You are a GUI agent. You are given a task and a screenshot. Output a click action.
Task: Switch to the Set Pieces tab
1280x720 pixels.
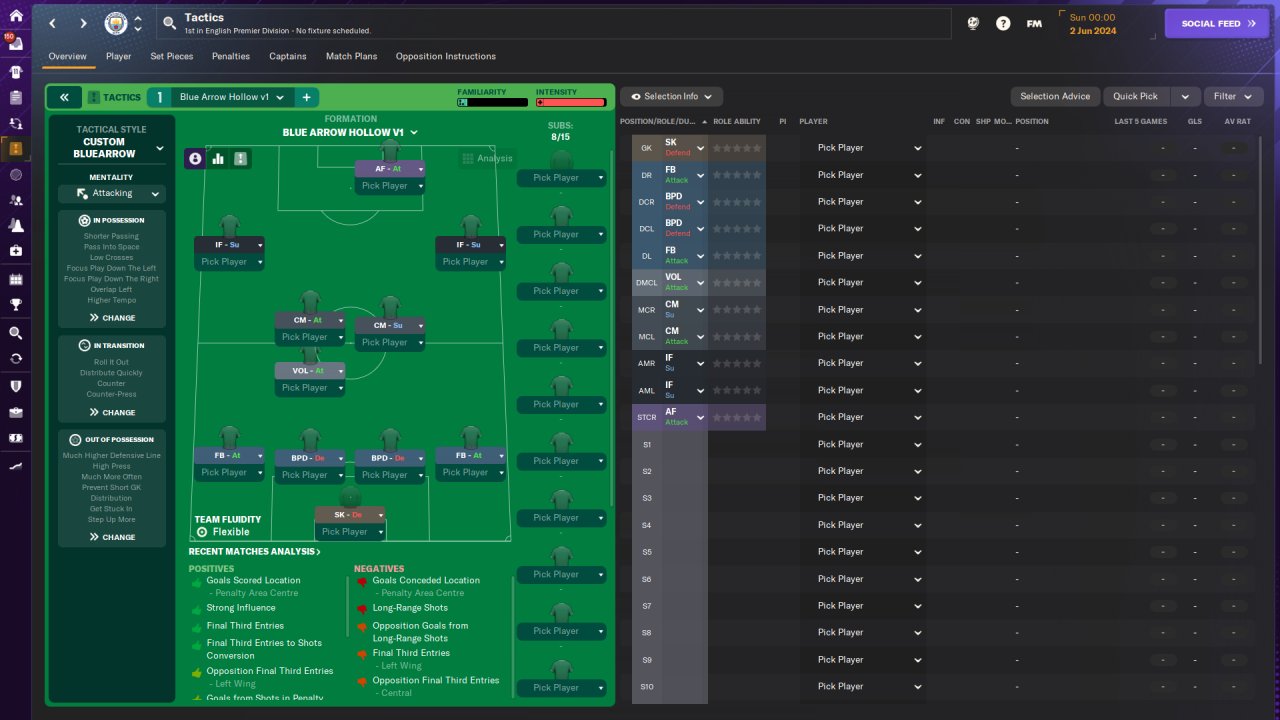(172, 56)
